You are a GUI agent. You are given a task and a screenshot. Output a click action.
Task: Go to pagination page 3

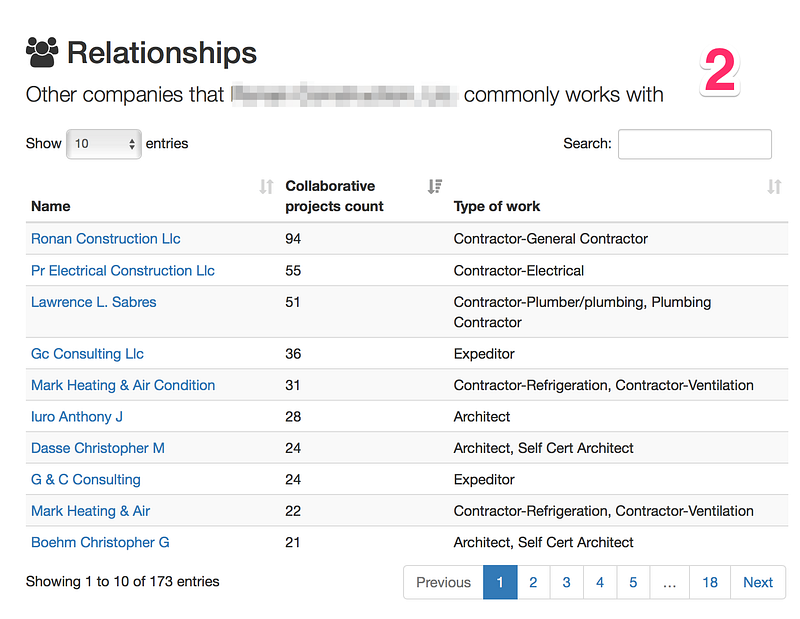point(566,582)
